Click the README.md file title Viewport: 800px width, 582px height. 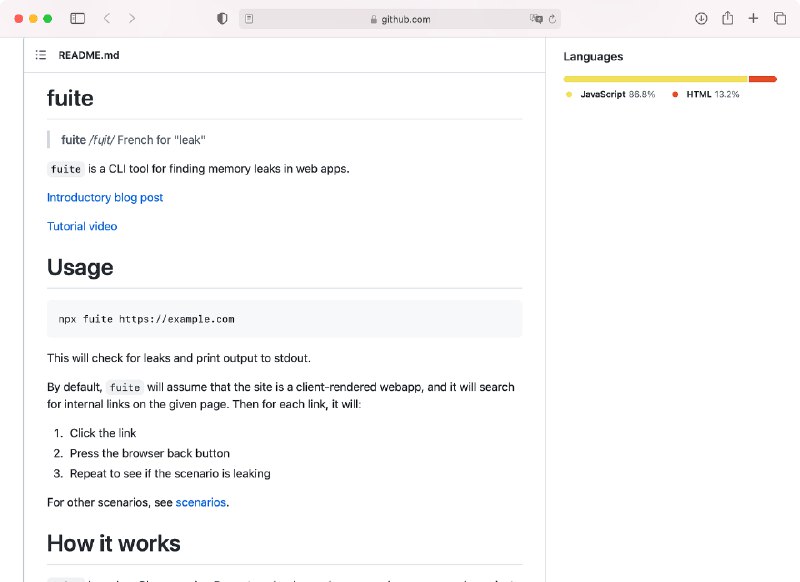click(x=89, y=55)
